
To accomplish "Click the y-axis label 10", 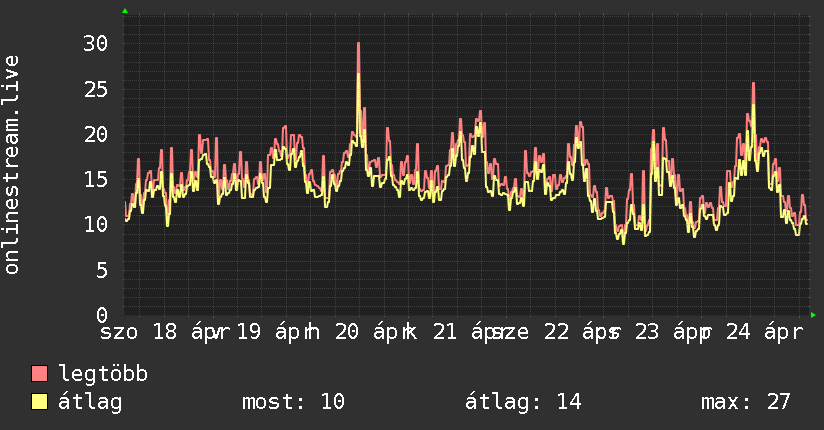I will (96, 225).
